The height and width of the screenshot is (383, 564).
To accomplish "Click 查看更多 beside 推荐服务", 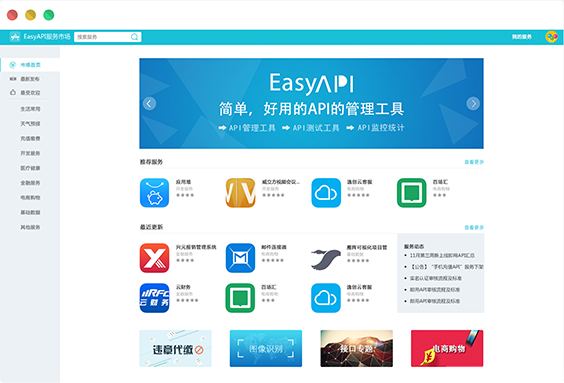I will coord(474,162).
